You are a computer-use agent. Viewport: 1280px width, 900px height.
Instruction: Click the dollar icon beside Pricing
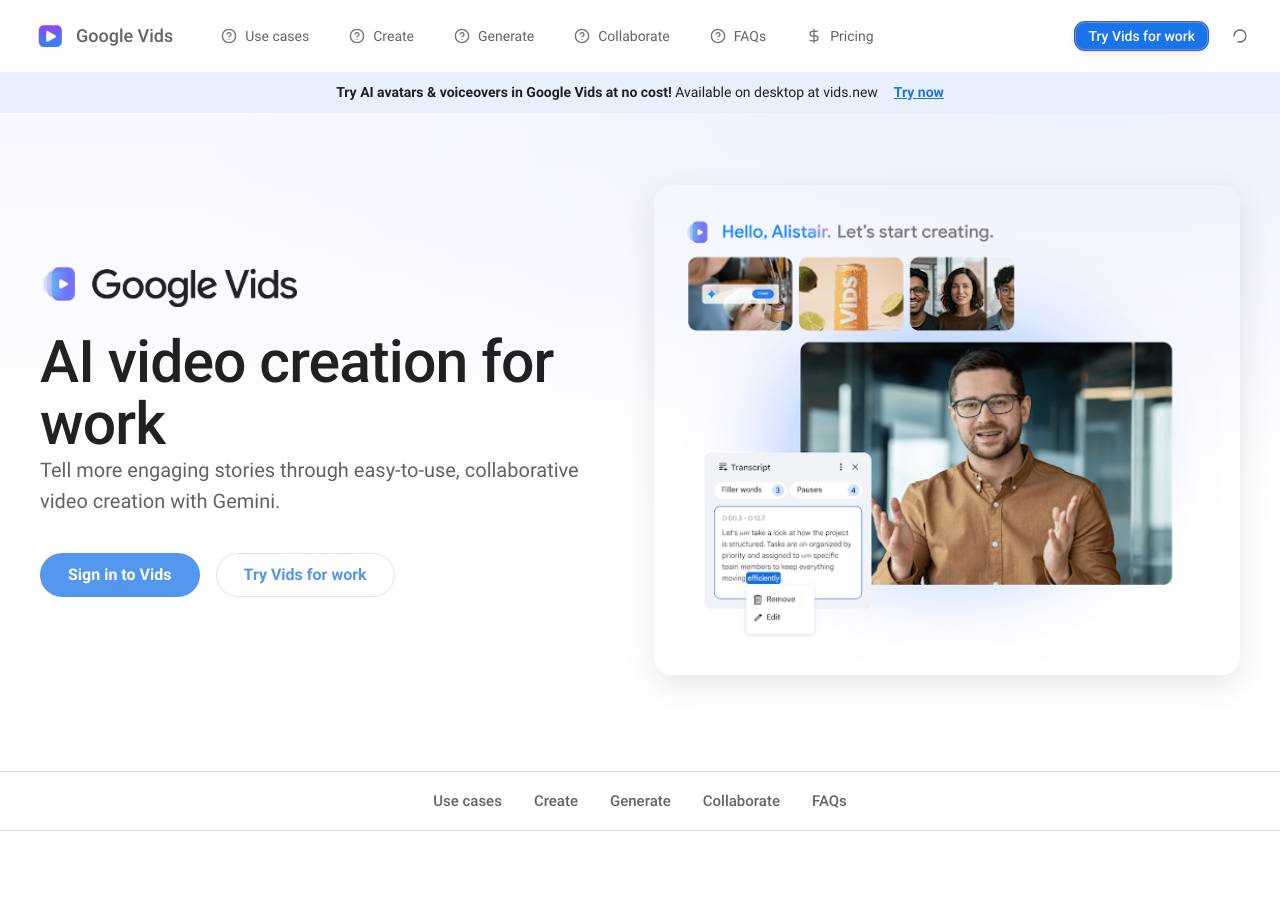coord(814,36)
